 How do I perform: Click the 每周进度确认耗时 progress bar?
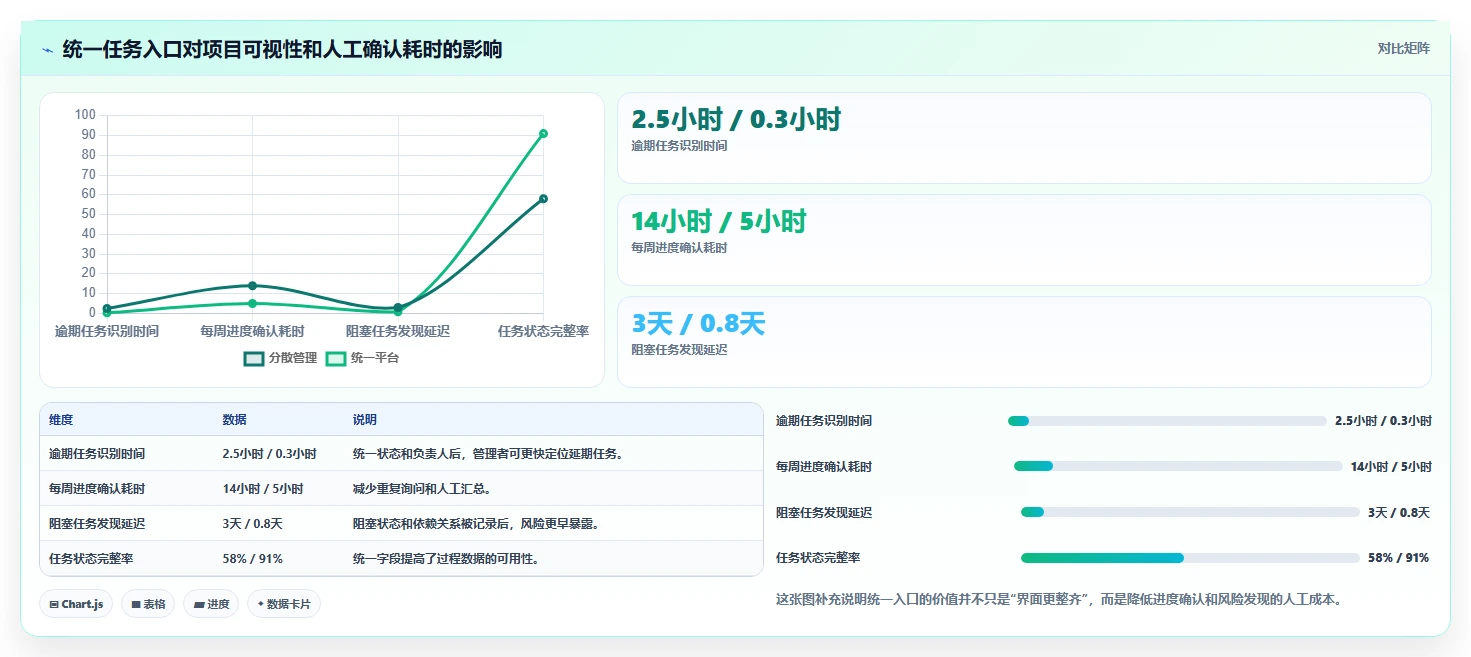pyautogui.click(x=1178, y=466)
